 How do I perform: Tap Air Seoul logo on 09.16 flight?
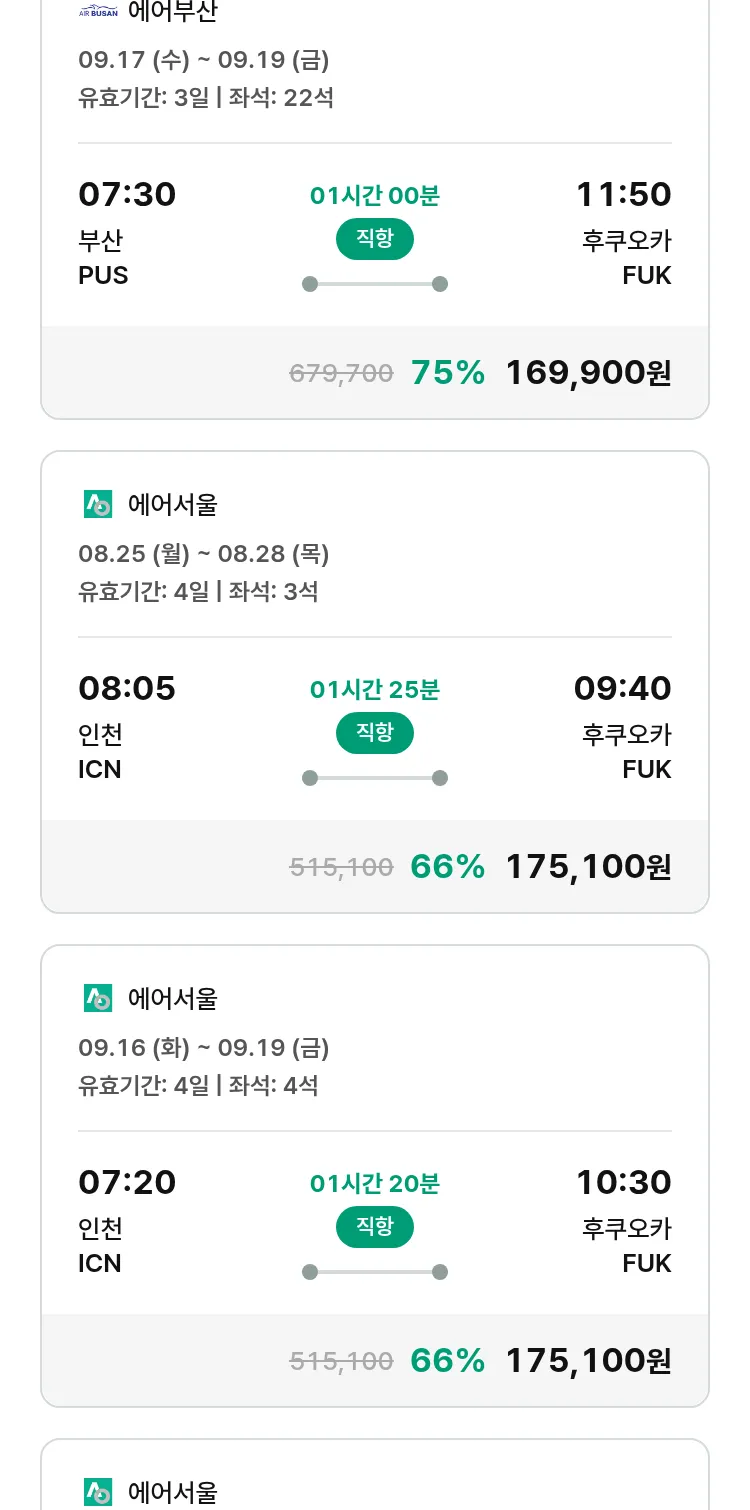pyautogui.click(x=98, y=998)
